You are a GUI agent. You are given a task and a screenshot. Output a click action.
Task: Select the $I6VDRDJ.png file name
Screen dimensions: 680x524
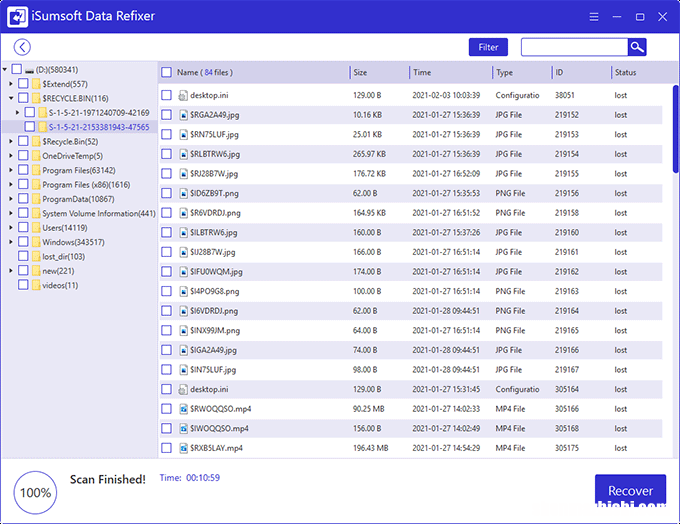[214, 311]
